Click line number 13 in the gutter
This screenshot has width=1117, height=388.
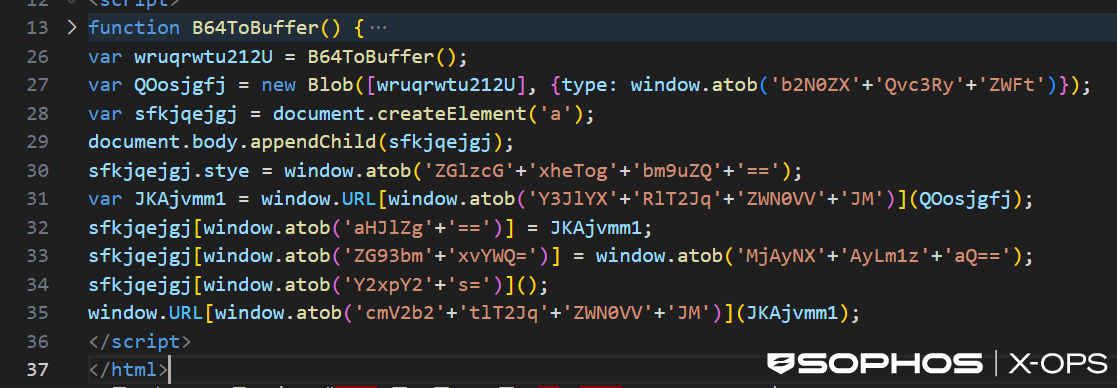(36, 28)
